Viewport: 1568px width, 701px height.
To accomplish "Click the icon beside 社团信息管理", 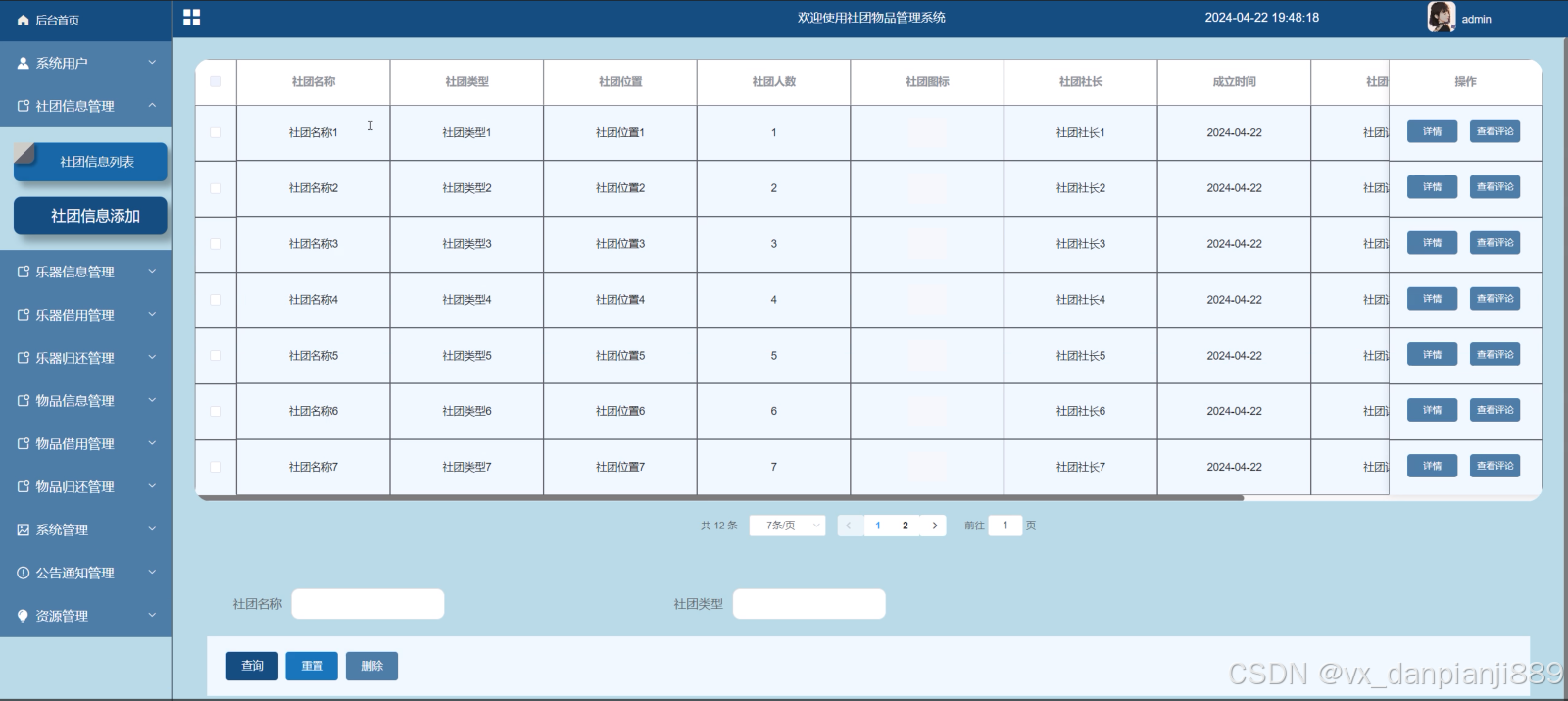I will coord(24,106).
